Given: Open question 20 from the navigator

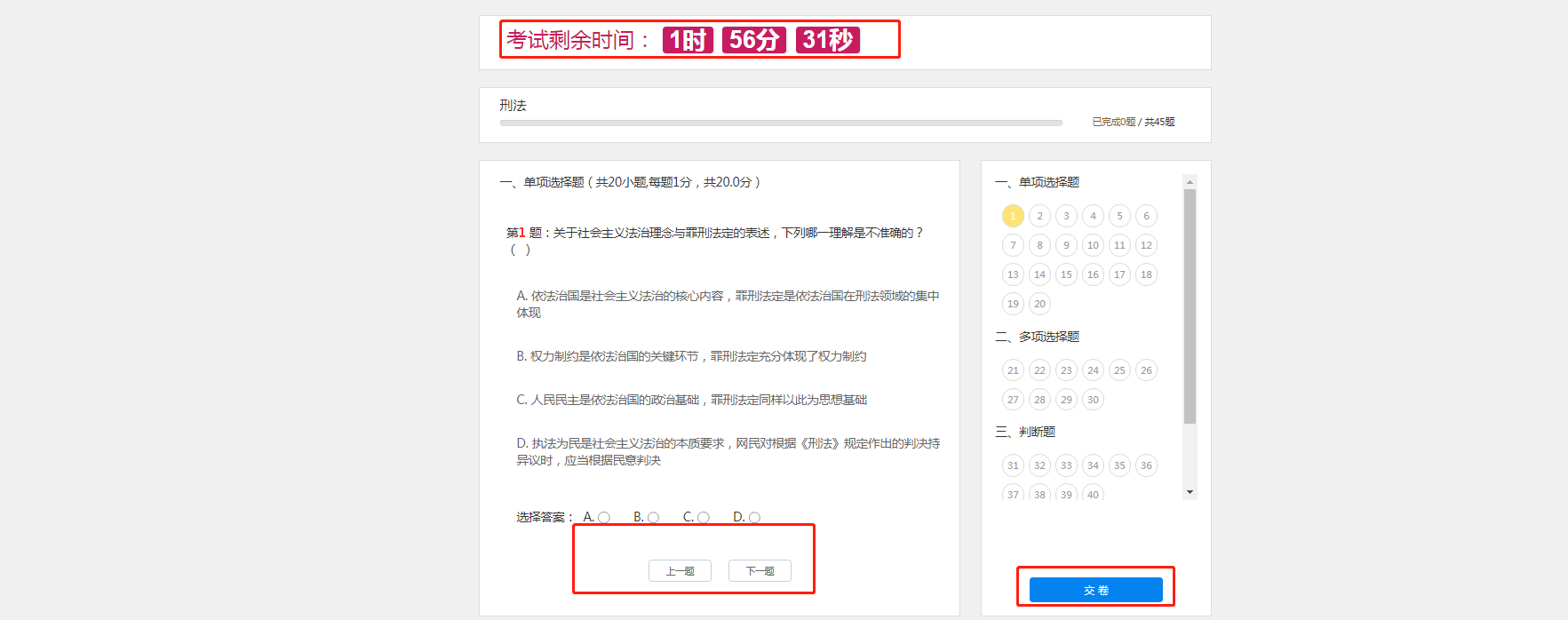Looking at the screenshot, I should pyautogui.click(x=1039, y=304).
